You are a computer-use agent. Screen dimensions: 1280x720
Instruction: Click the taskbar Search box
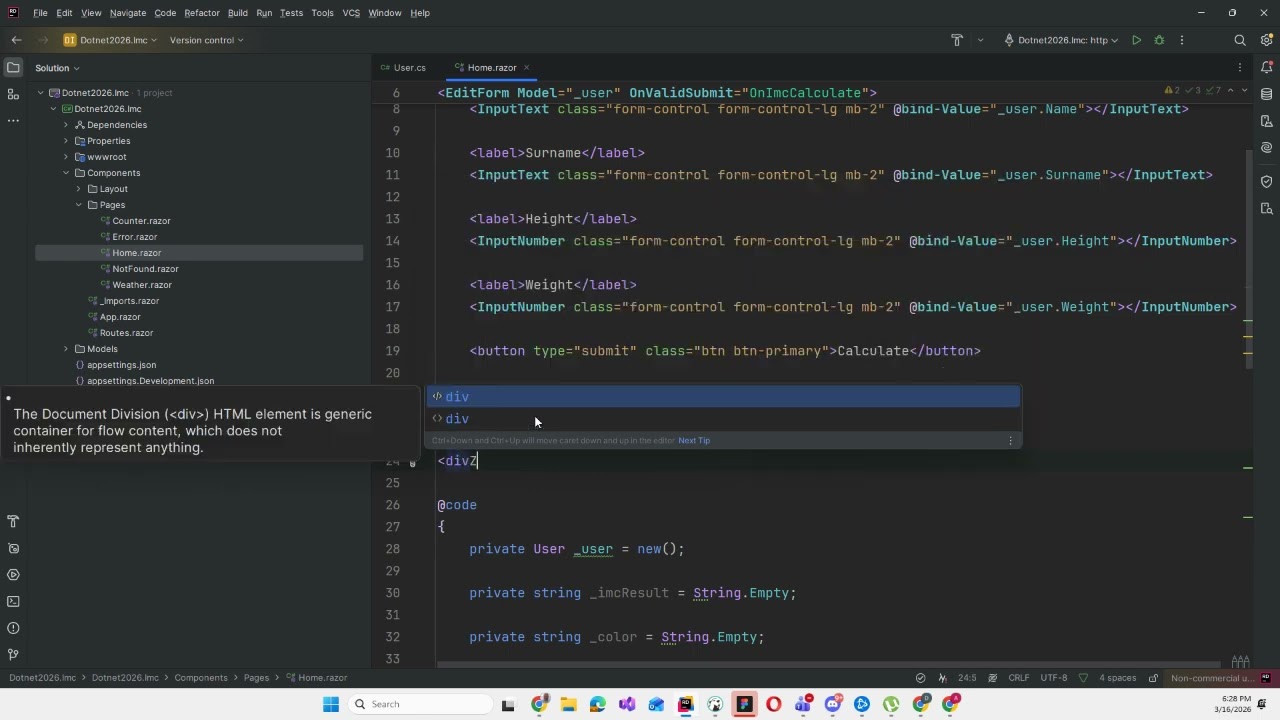coord(420,704)
